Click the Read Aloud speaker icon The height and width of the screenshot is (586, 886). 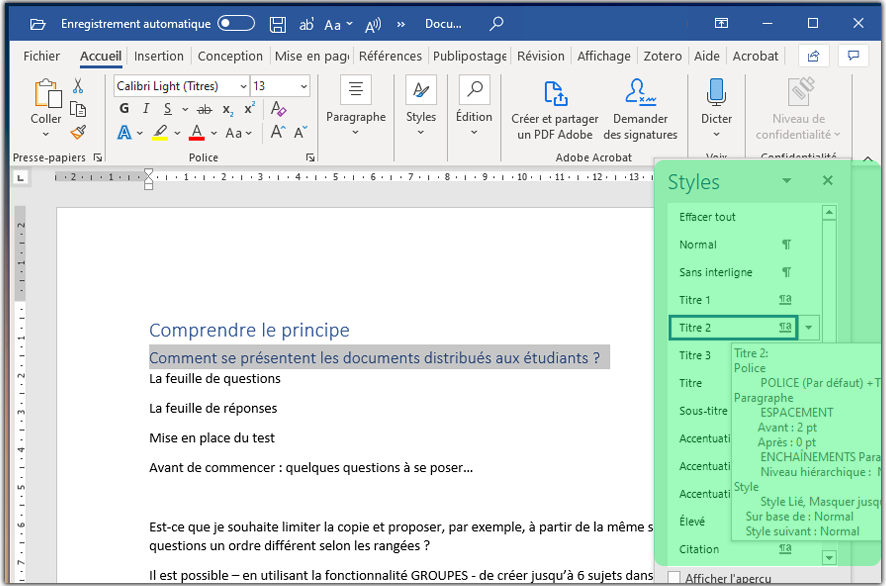click(373, 24)
